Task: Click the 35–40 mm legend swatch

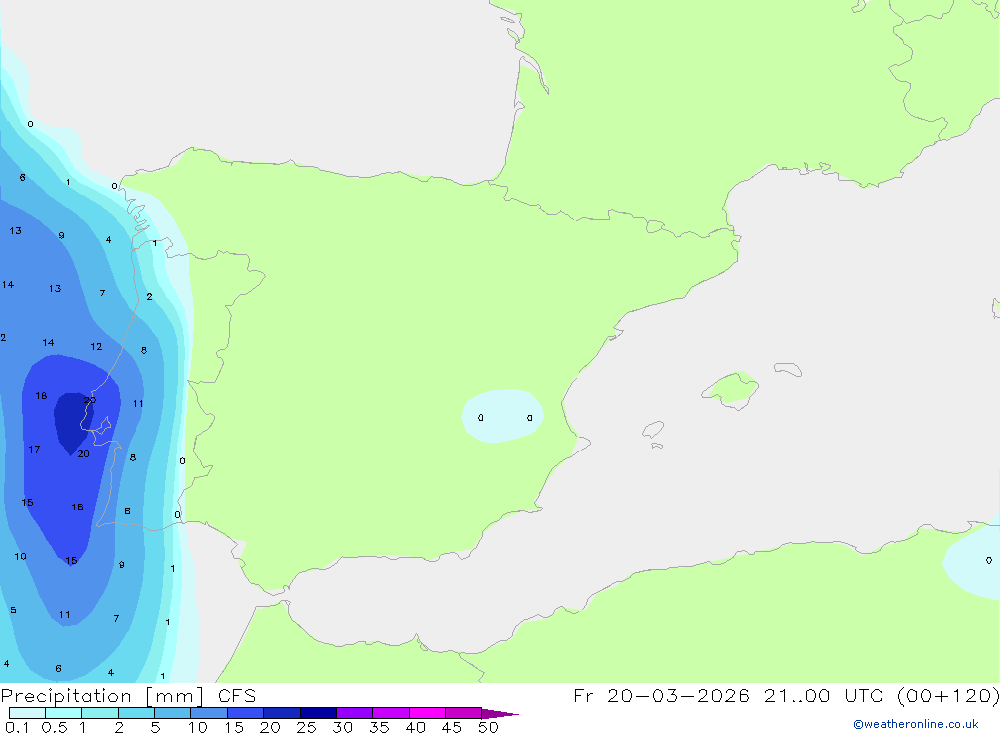Action: (390, 713)
